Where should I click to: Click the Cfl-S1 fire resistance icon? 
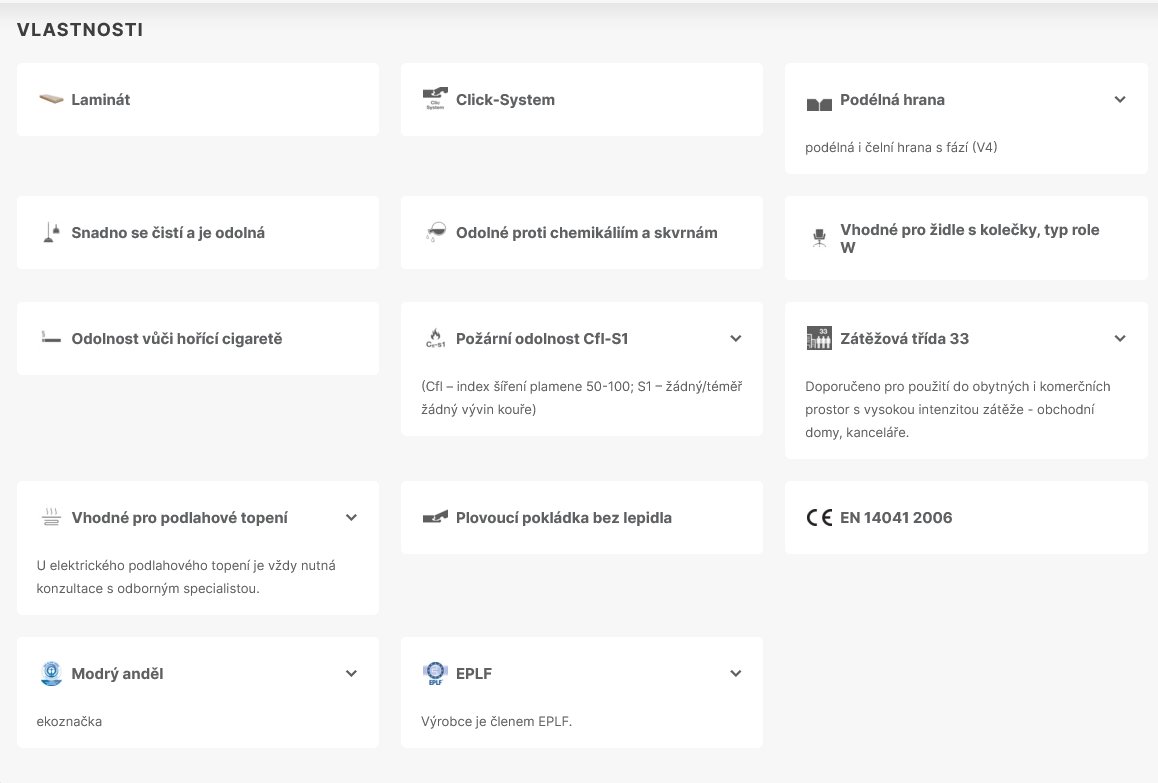pyautogui.click(x=435, y=339)
